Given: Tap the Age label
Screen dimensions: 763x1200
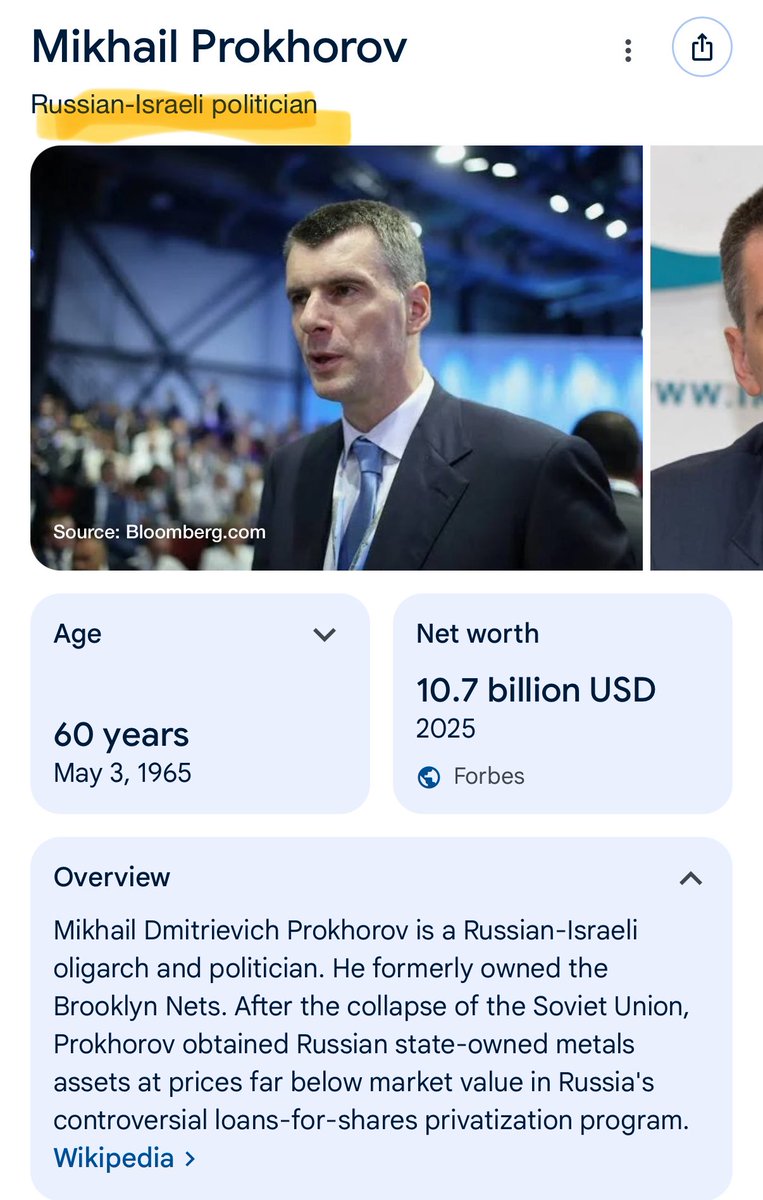Looking at the screenshot, I should click(x=77, y=634).
